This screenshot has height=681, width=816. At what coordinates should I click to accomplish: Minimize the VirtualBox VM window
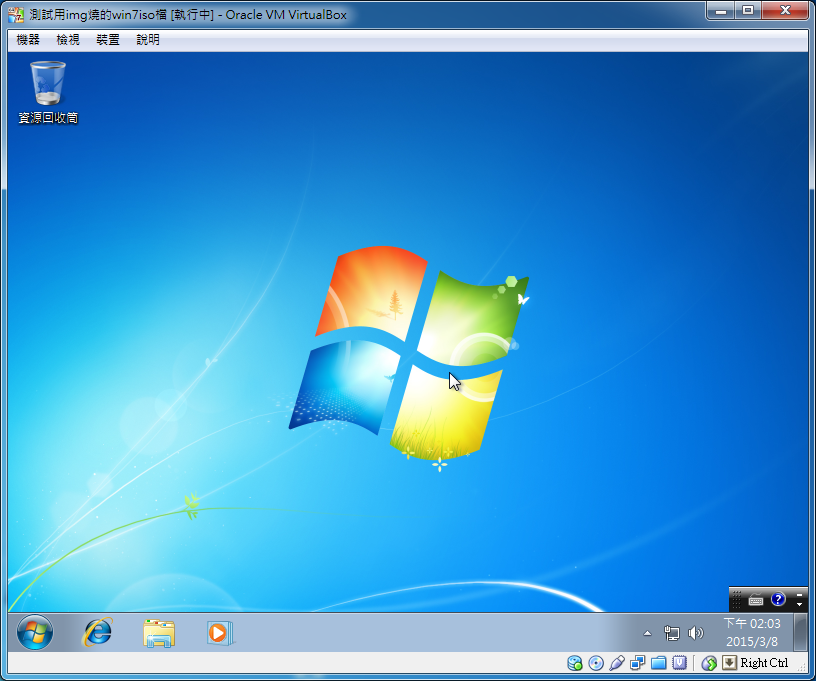tap(721, 10)
